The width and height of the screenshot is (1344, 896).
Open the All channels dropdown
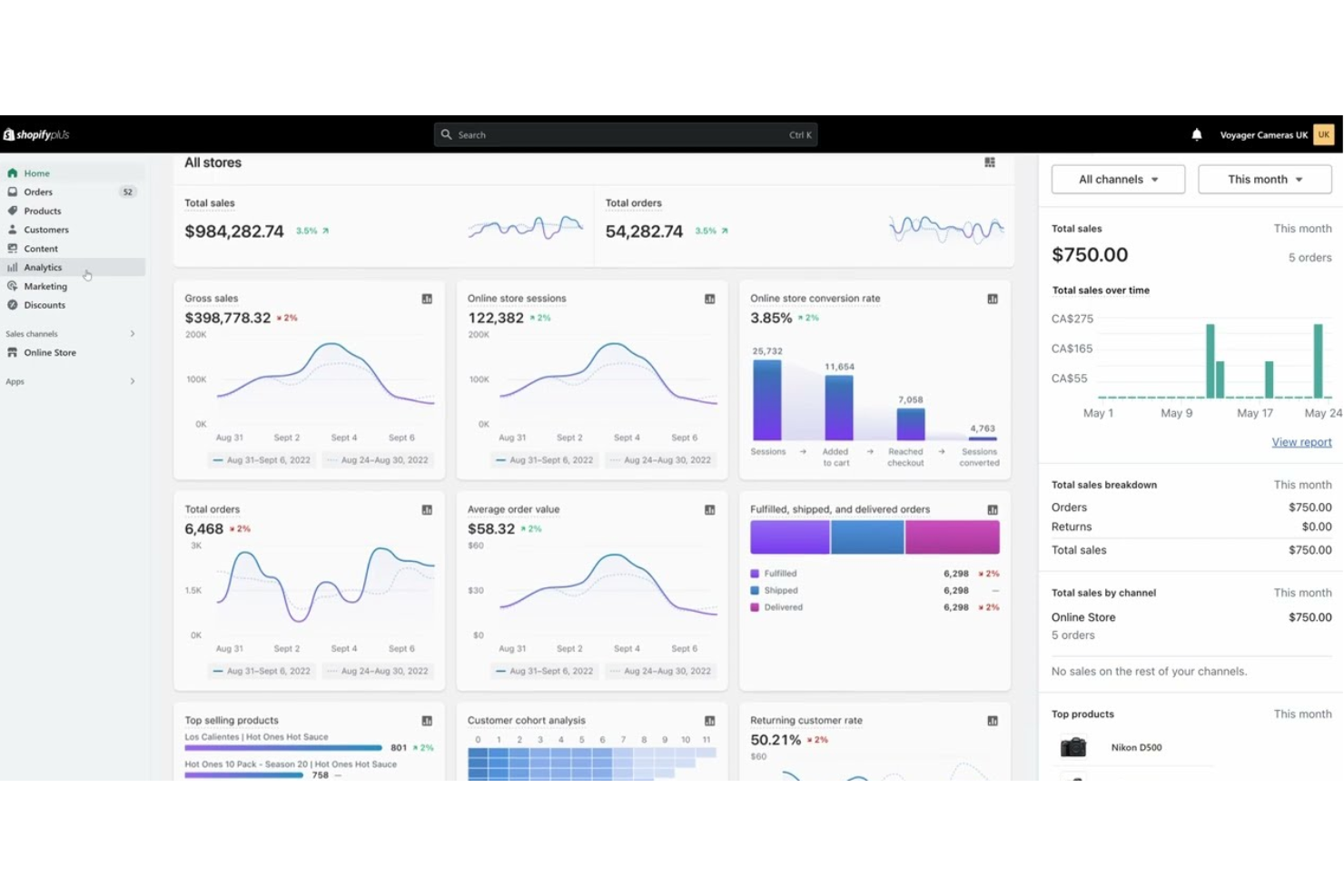(x=1118, y=179)
